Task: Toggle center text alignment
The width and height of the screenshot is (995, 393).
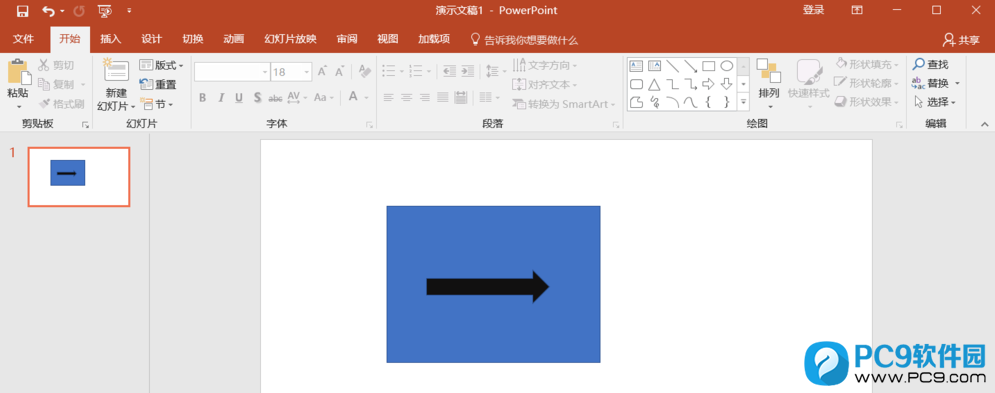Action: [407, 98]
